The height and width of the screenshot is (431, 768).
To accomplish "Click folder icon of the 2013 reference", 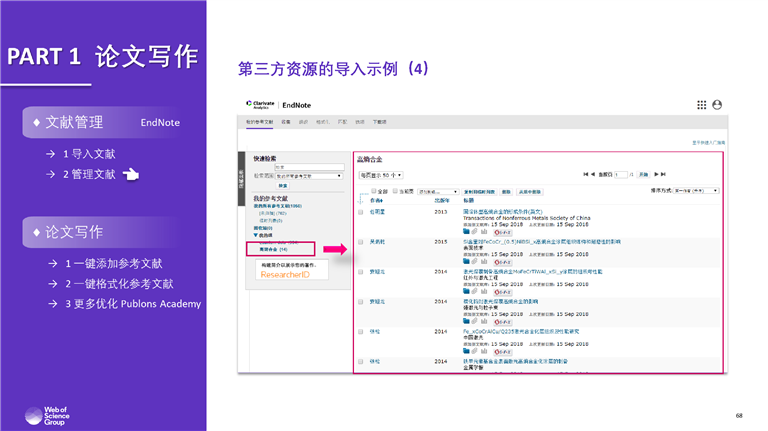I will [466, 231].
